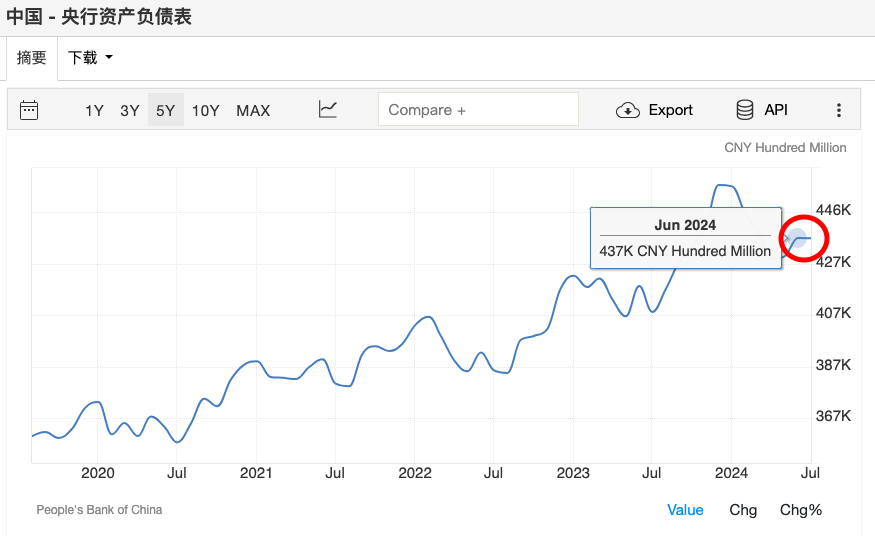Click the Export cloud download icon
This screenshot has width=875, height=536.
click(628, 110)
